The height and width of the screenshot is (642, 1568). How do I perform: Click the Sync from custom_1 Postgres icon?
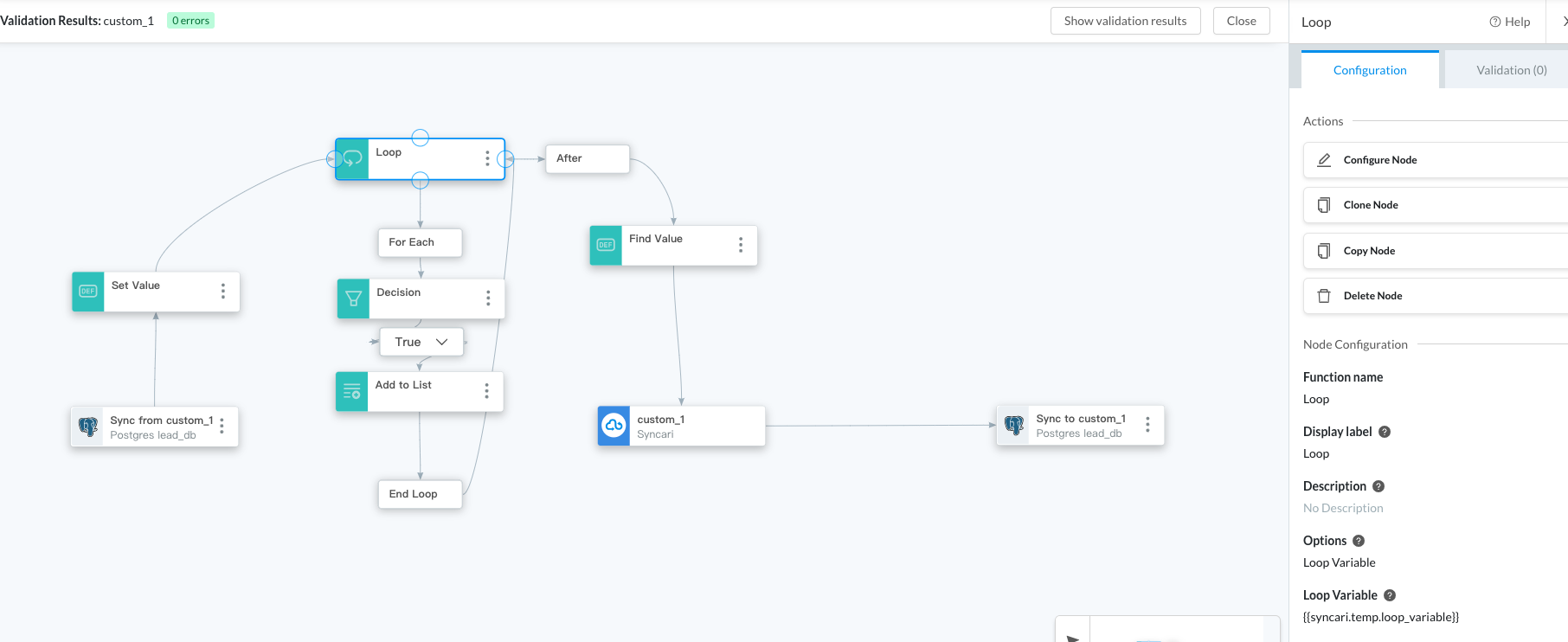point(88,427)
